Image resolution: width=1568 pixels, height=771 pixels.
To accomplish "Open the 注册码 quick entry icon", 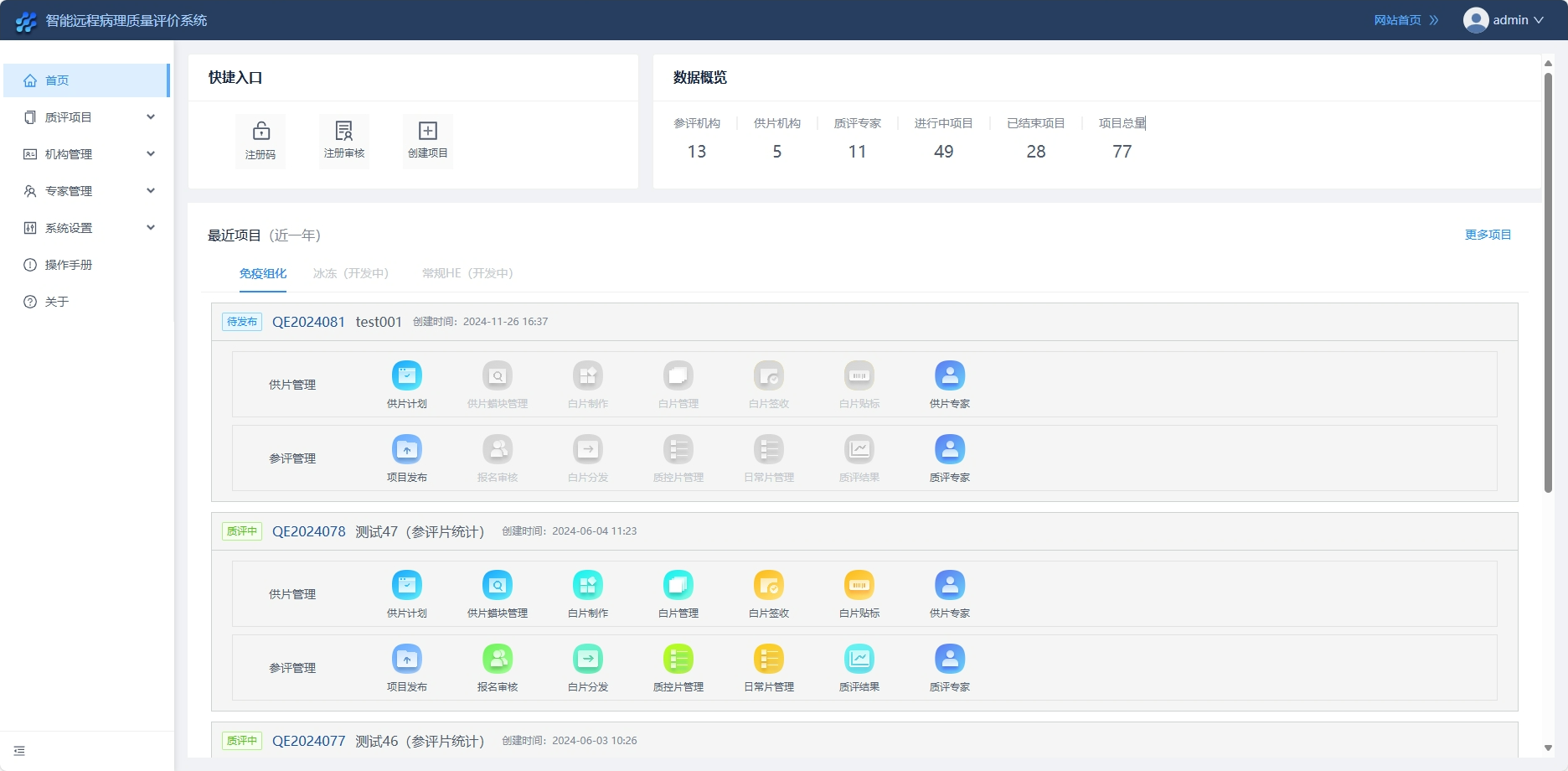I will click(260, 140).
